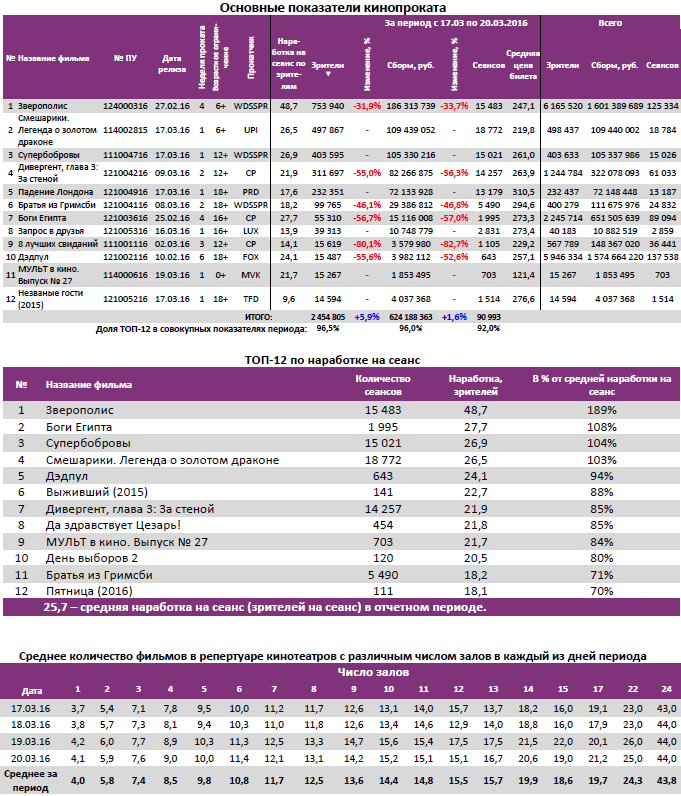This screenshot has height=796, width=681.
Task: Select the Число залов header
Action: [x=366, y=672]
